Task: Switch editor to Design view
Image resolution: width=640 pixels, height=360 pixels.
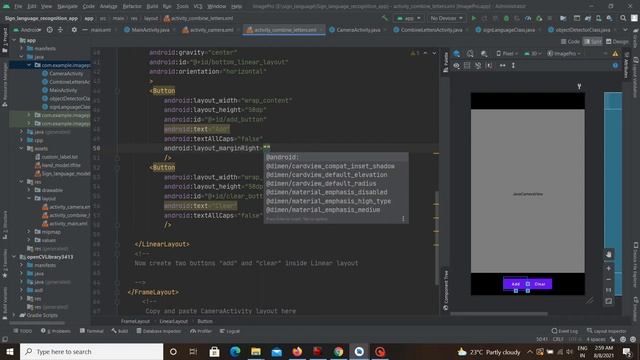Action: point(617,42)
